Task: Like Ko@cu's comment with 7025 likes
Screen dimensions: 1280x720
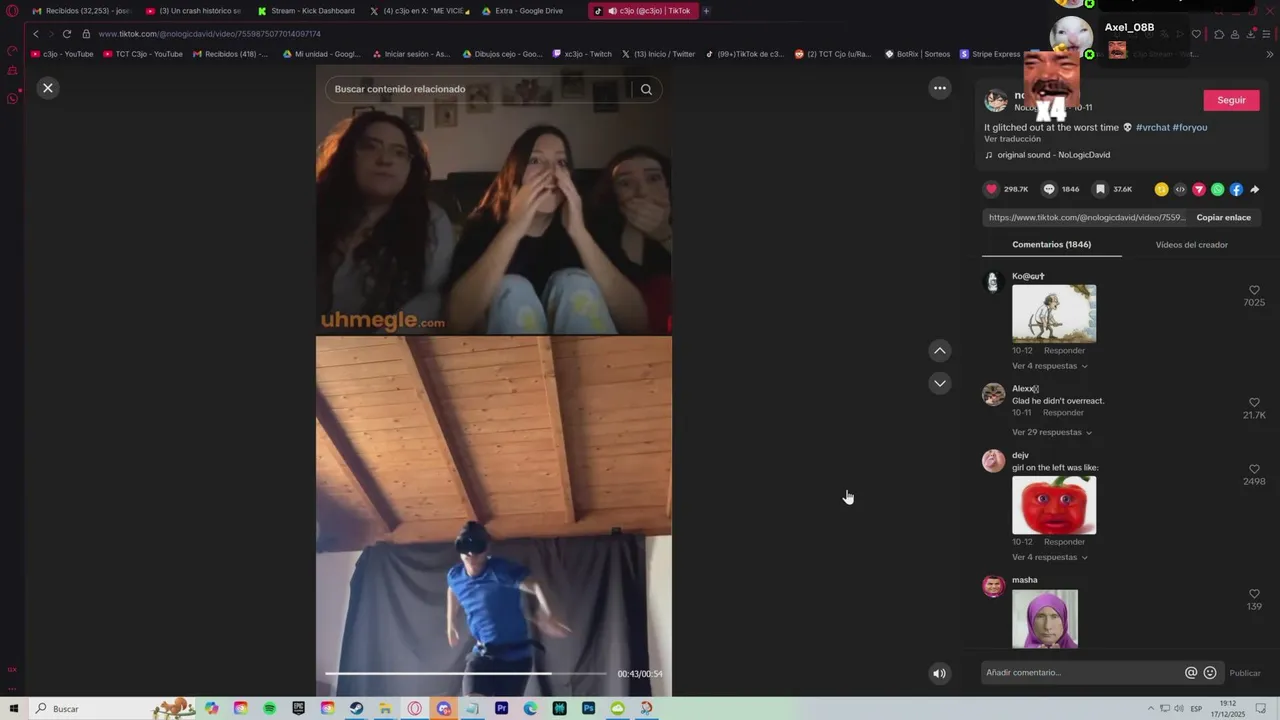Action: coord(1254,290)
